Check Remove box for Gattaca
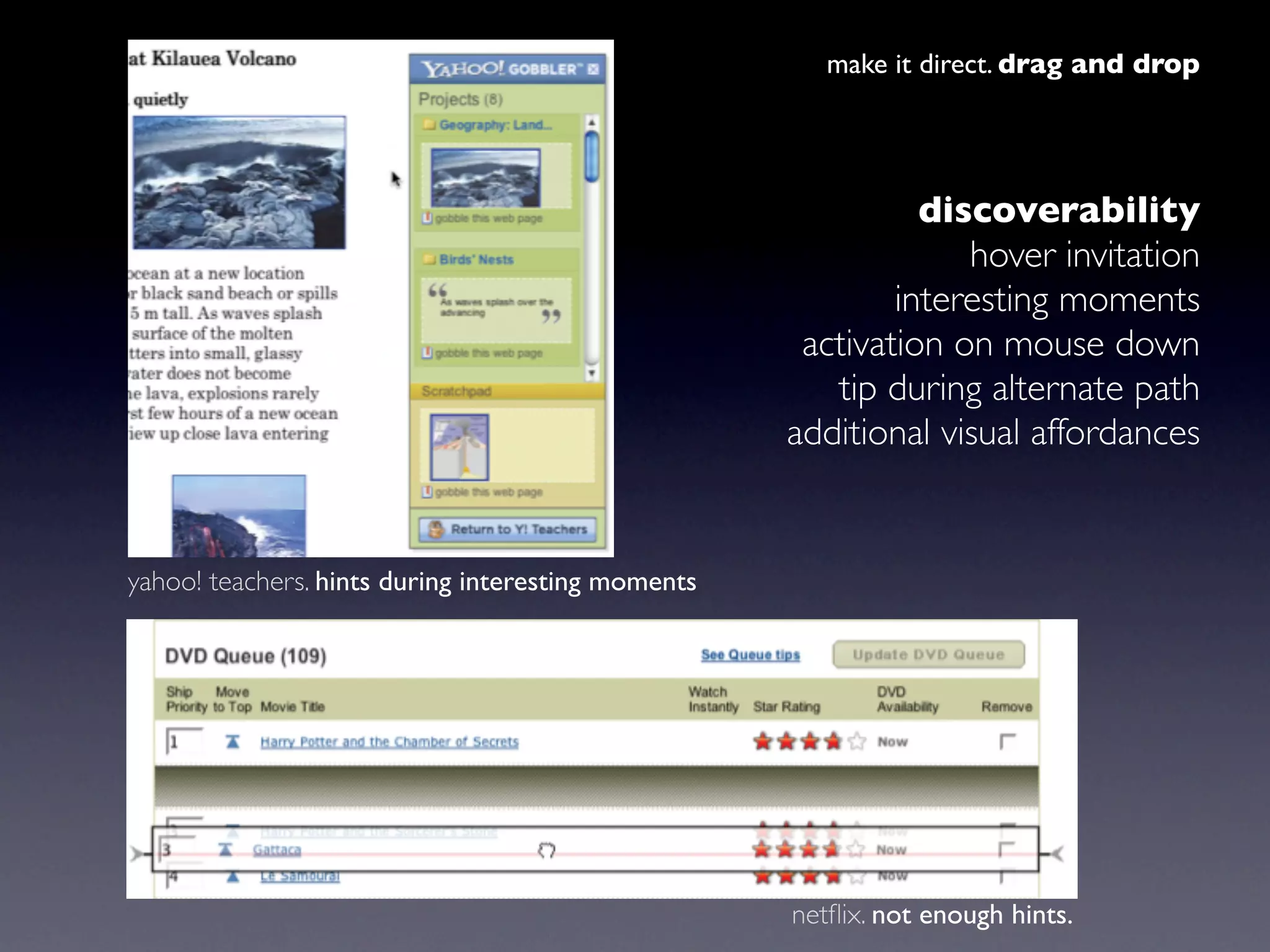1270x952 pixels. click(1006, 850)
